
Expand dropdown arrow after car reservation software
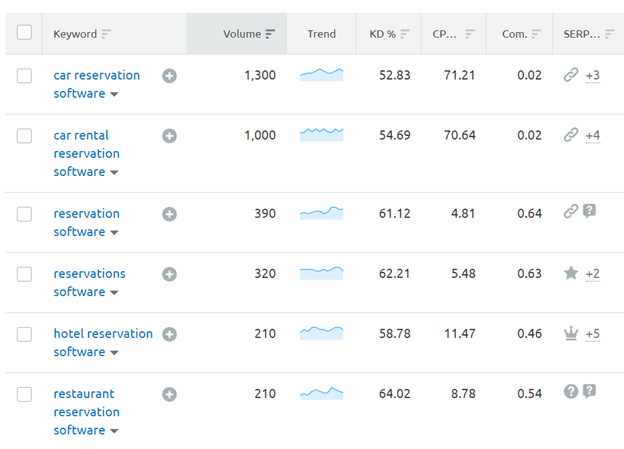[x=114, y=95]
